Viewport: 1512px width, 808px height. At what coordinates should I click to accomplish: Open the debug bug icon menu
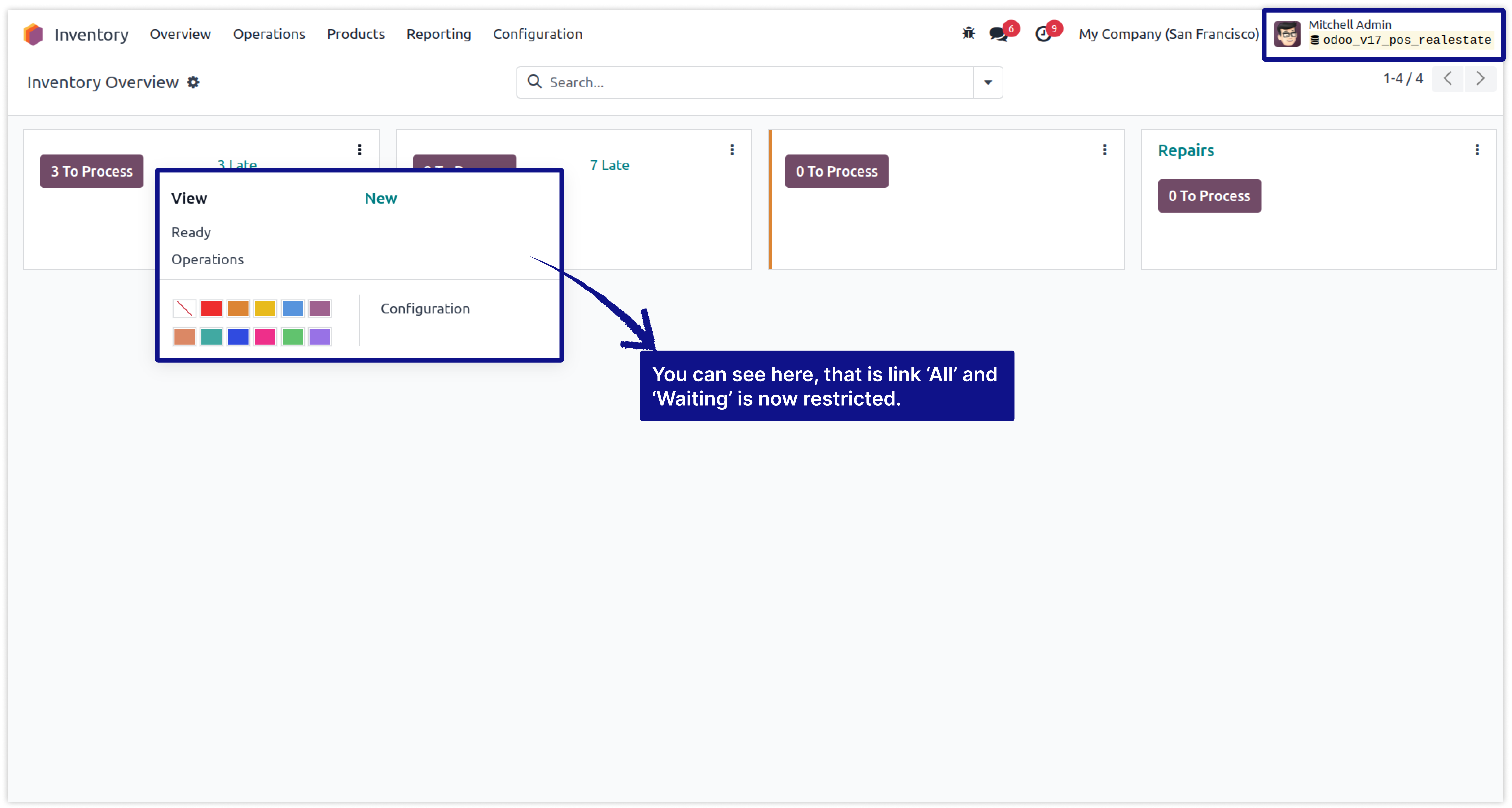[x=969, y=34]
